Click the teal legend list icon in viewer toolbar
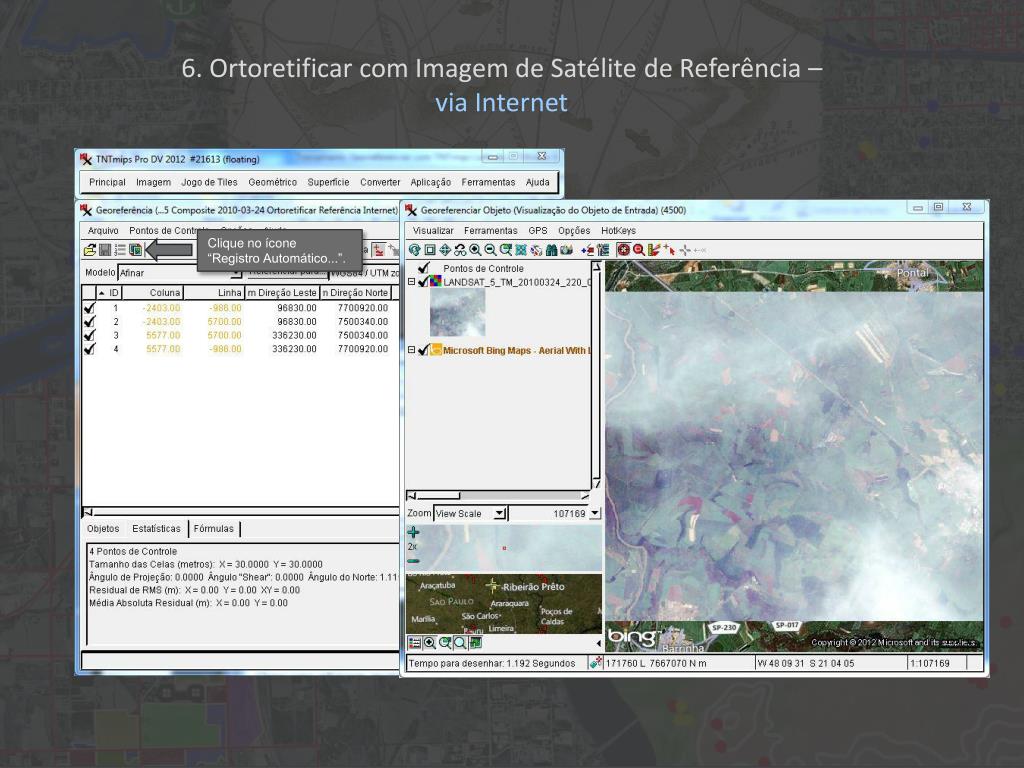Image resolution: width=1024 pixels, height=768 pixels. point(602,250)
